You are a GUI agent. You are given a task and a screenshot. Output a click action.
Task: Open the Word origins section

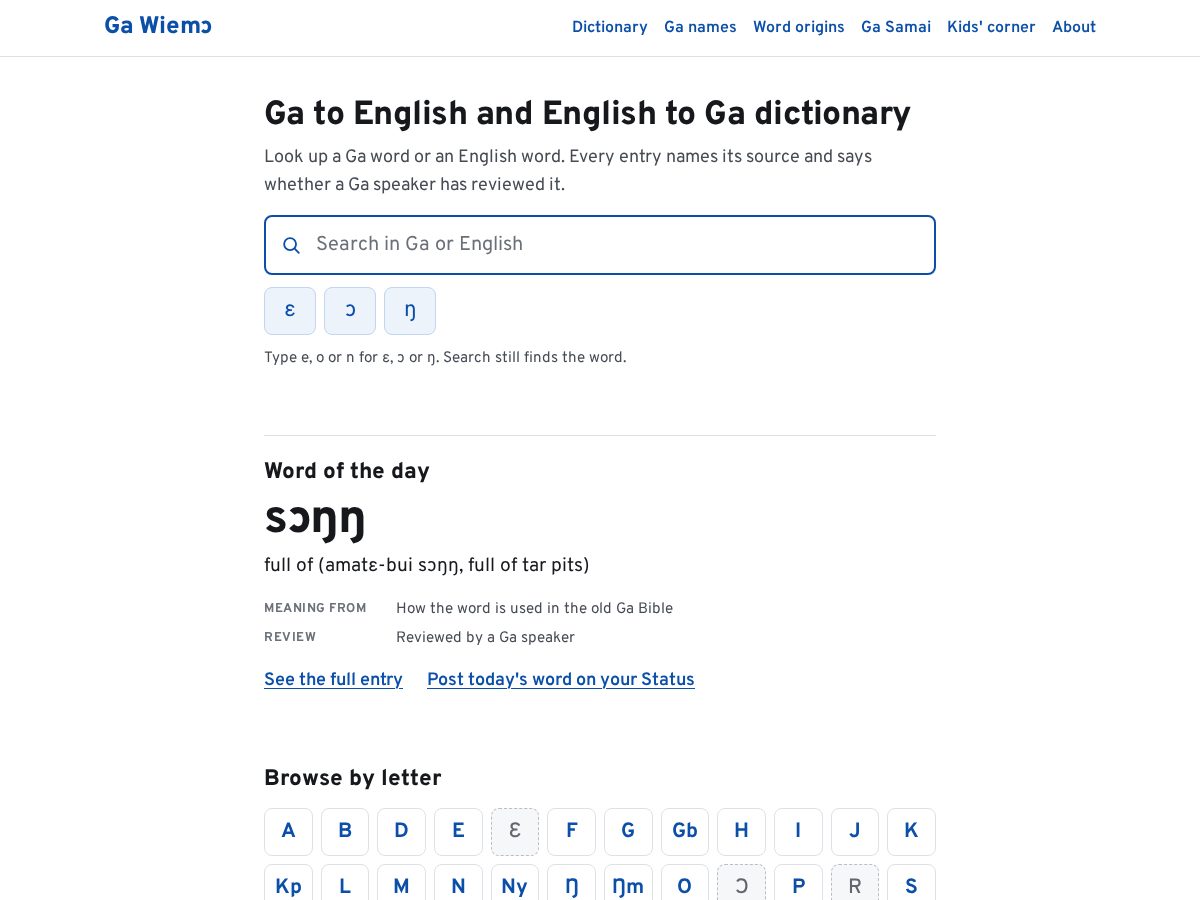tap(799, 27)
